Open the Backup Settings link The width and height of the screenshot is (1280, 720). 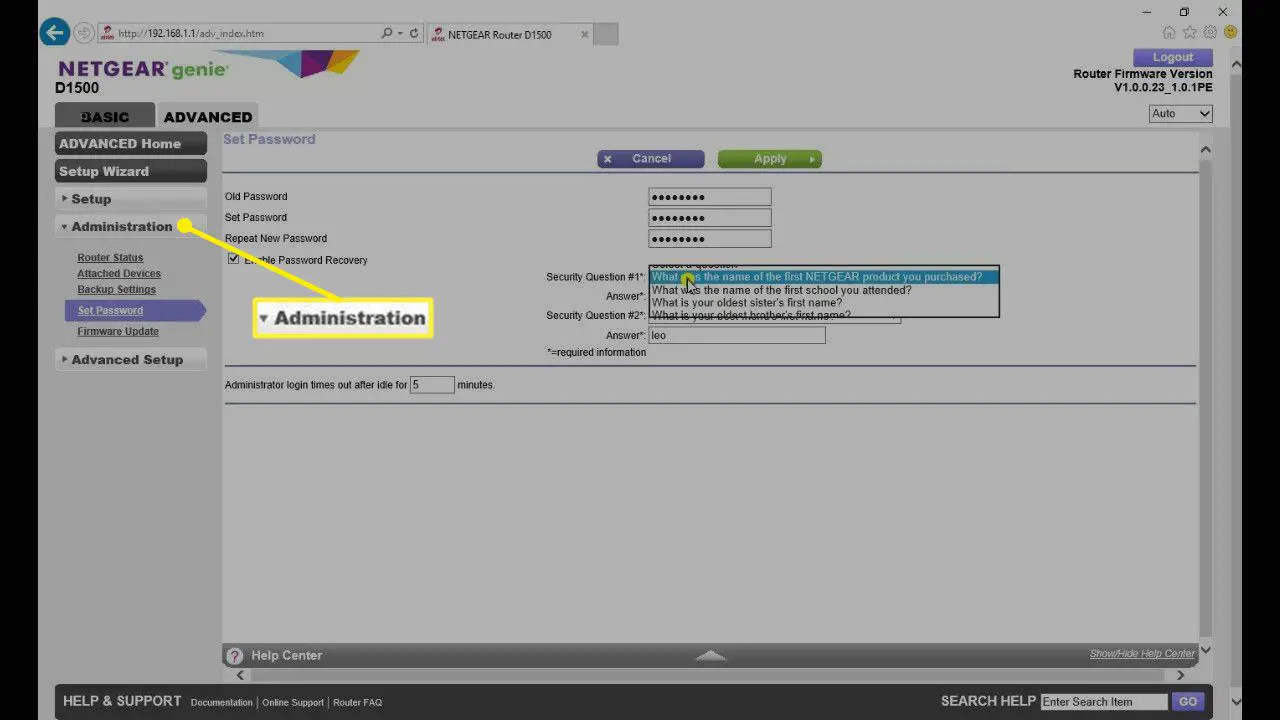116,290
